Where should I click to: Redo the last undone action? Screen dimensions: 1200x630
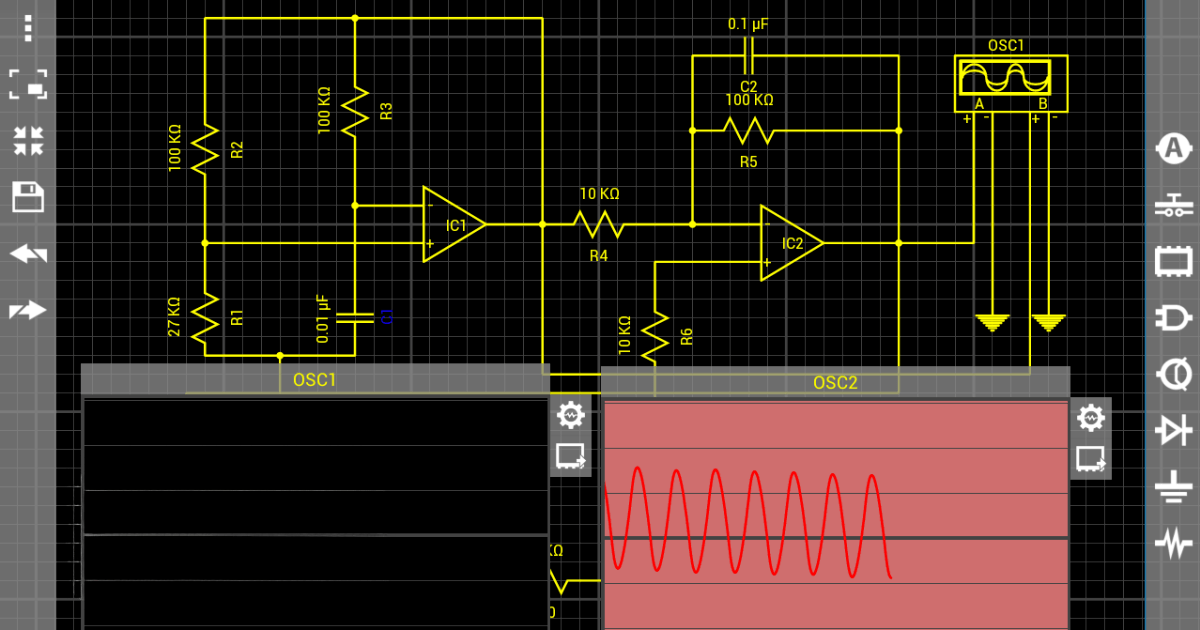pos(28,310)
